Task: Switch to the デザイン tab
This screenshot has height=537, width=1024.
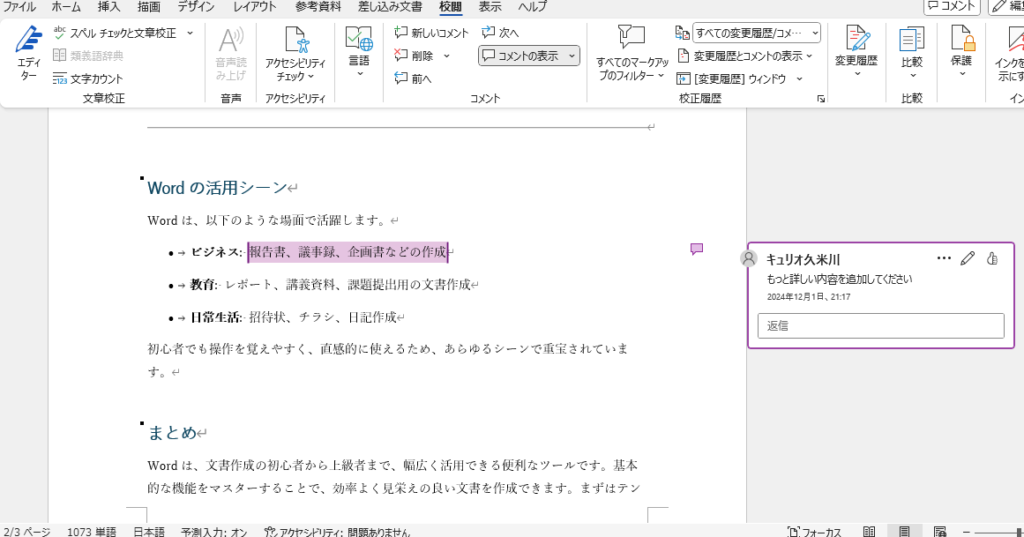Action: coord(196,7)
